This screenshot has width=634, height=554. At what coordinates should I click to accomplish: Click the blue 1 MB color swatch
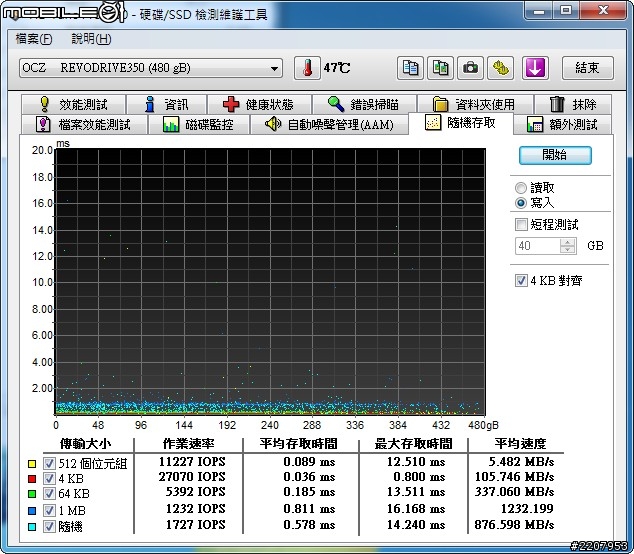click(32, 511)
